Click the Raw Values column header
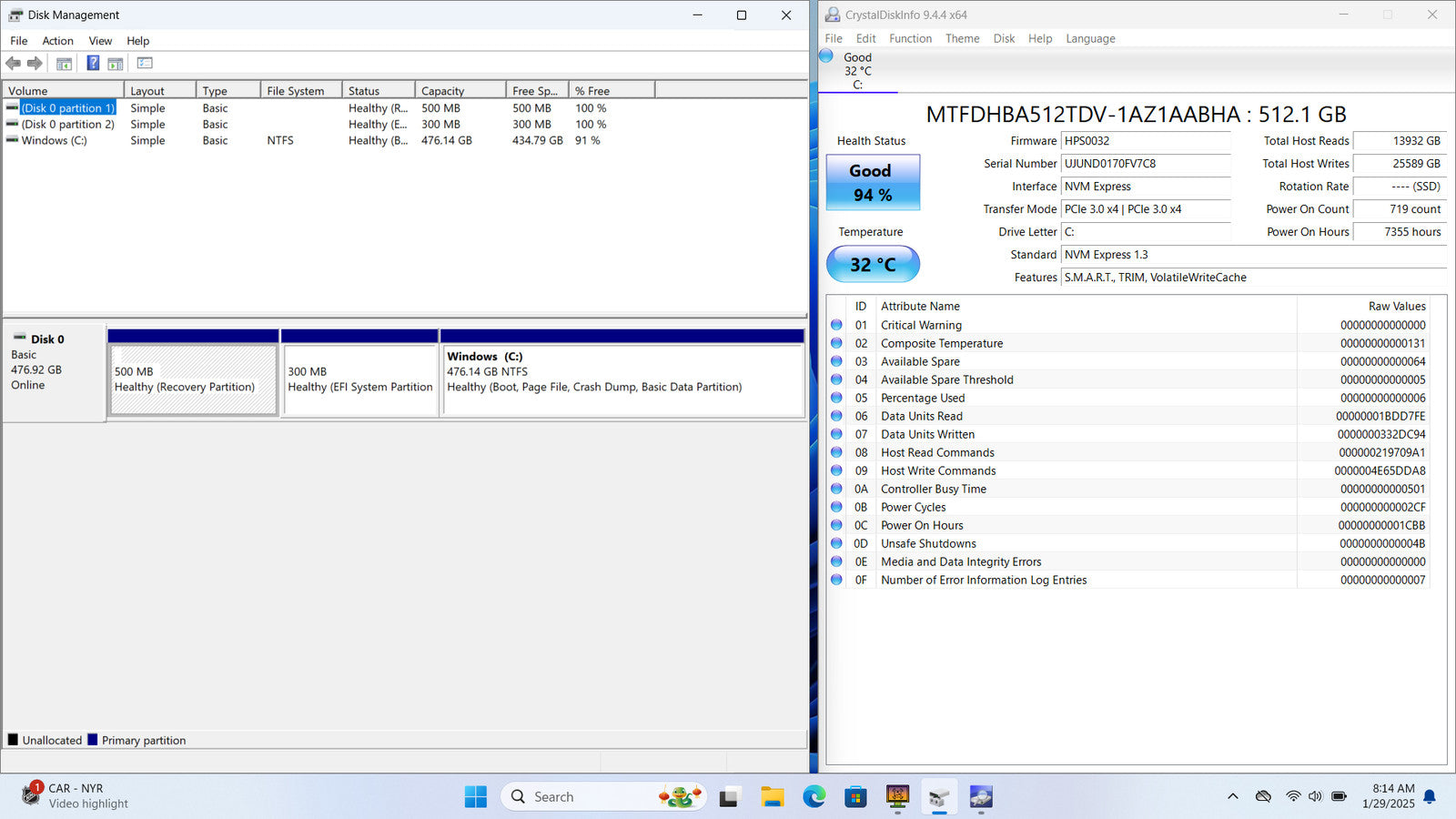Screen dimensions: 1456x819 (x=1363, y=307)
